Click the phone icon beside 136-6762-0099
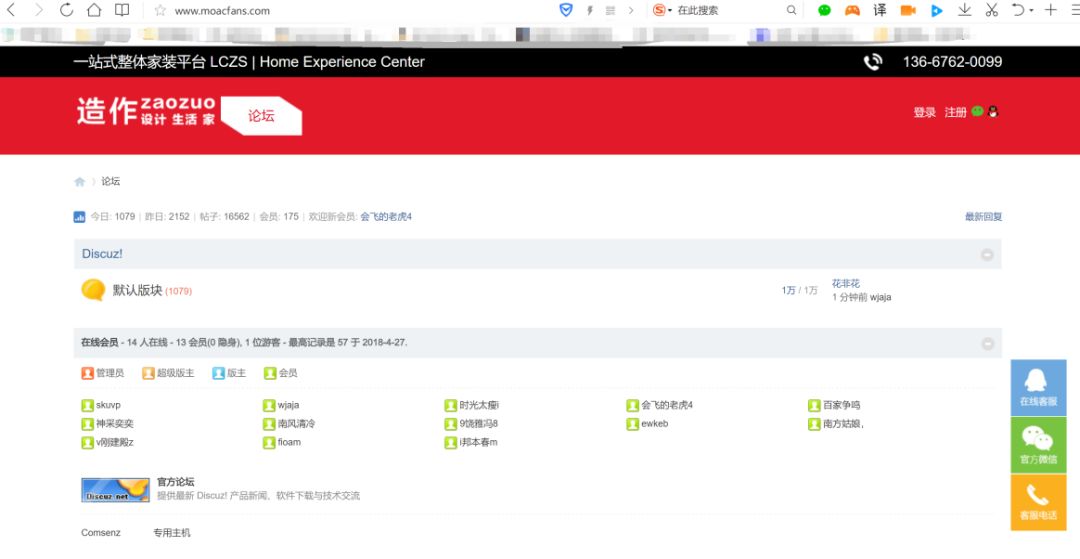The width and height of the screenshot is (1080, 559). (x=873, y=62)
